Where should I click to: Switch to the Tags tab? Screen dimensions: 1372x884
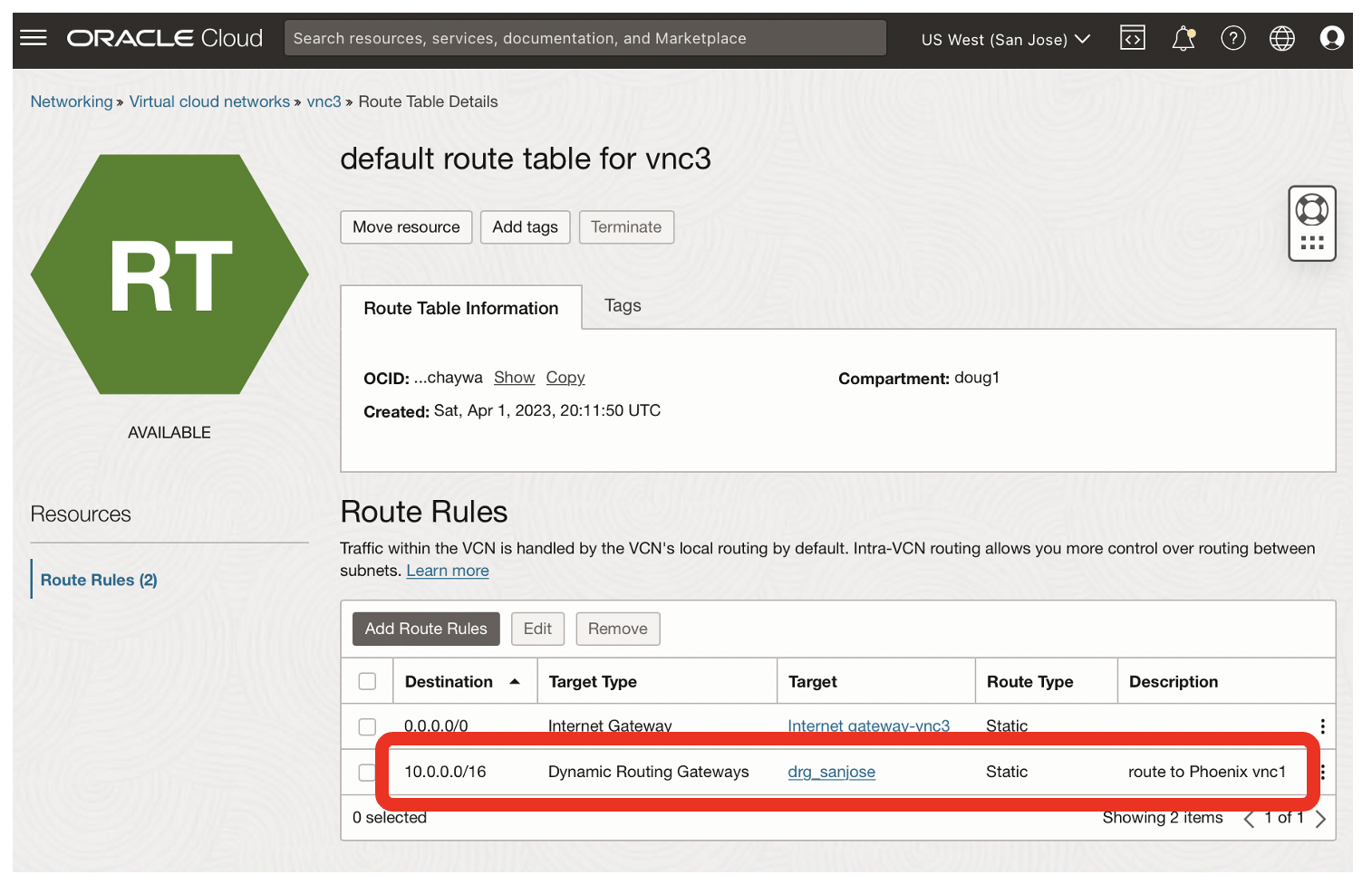(622, 306)
